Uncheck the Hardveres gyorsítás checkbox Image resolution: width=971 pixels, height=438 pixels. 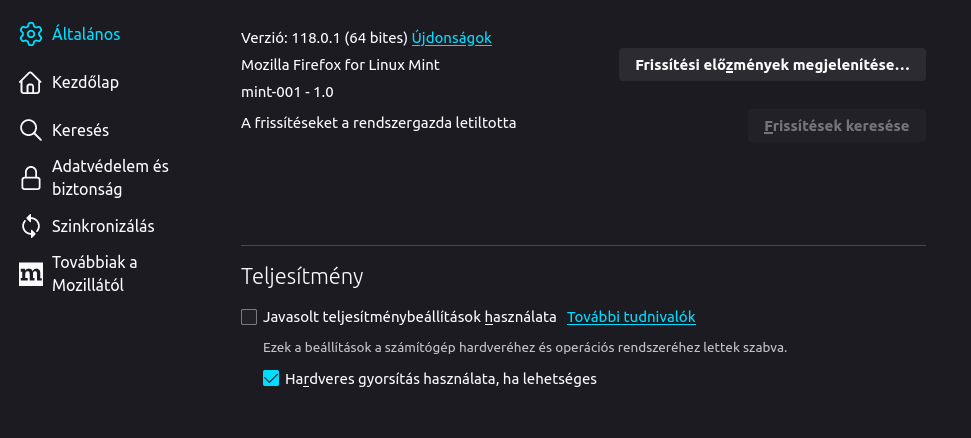pyautogui.click(x=271, y=378)
